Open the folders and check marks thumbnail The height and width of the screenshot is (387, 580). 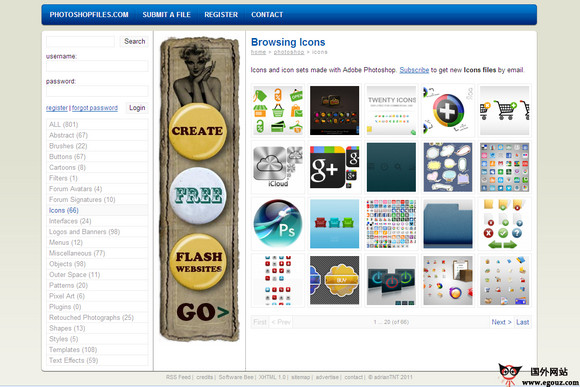tap(505, 224)
